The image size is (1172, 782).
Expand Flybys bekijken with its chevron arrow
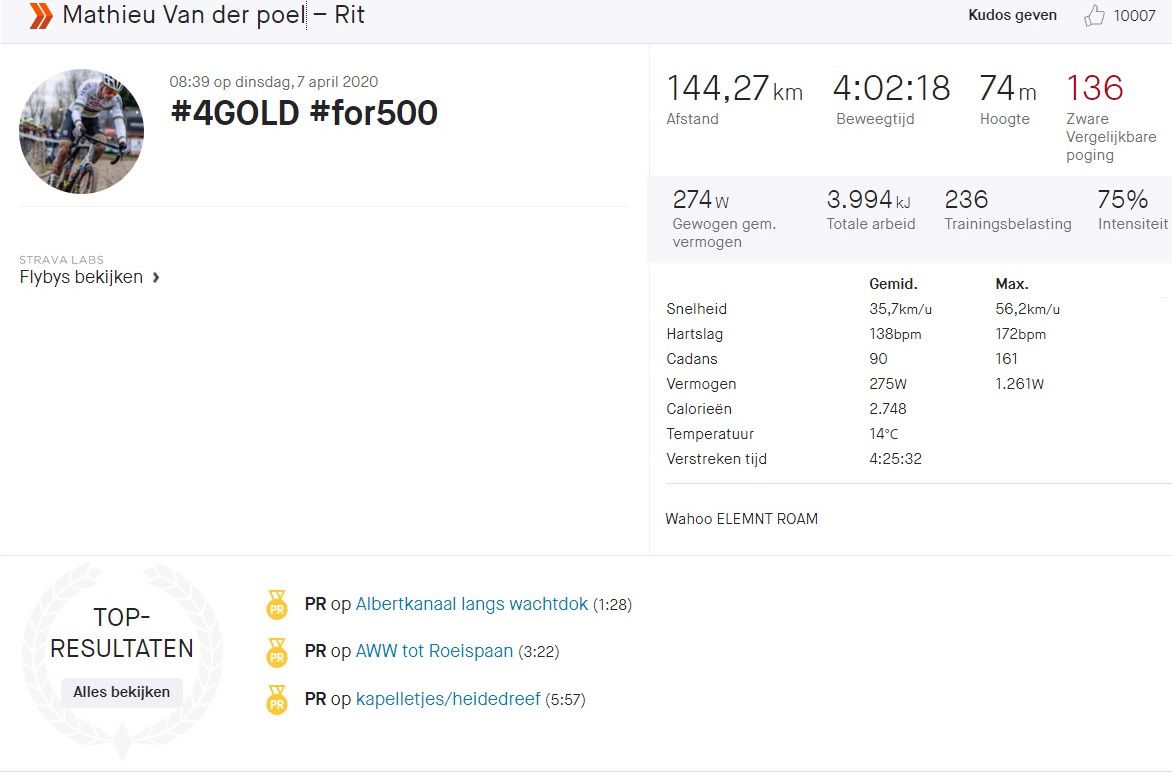click(x=156, y=278)
